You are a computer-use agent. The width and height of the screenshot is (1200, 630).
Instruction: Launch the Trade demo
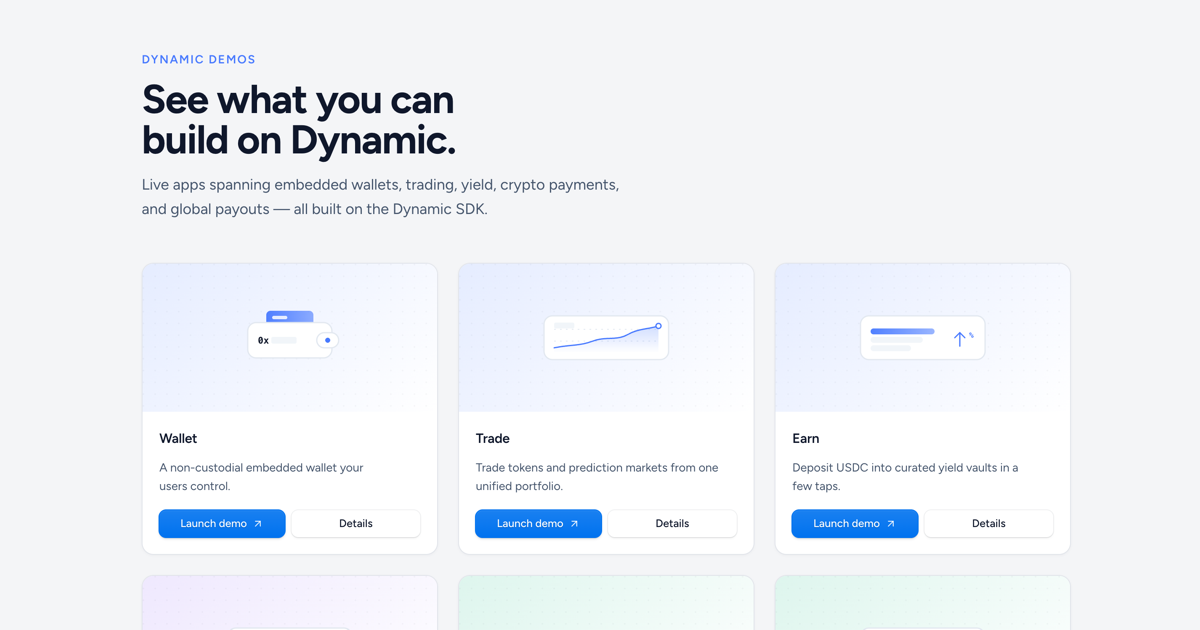tap(538, 523)
